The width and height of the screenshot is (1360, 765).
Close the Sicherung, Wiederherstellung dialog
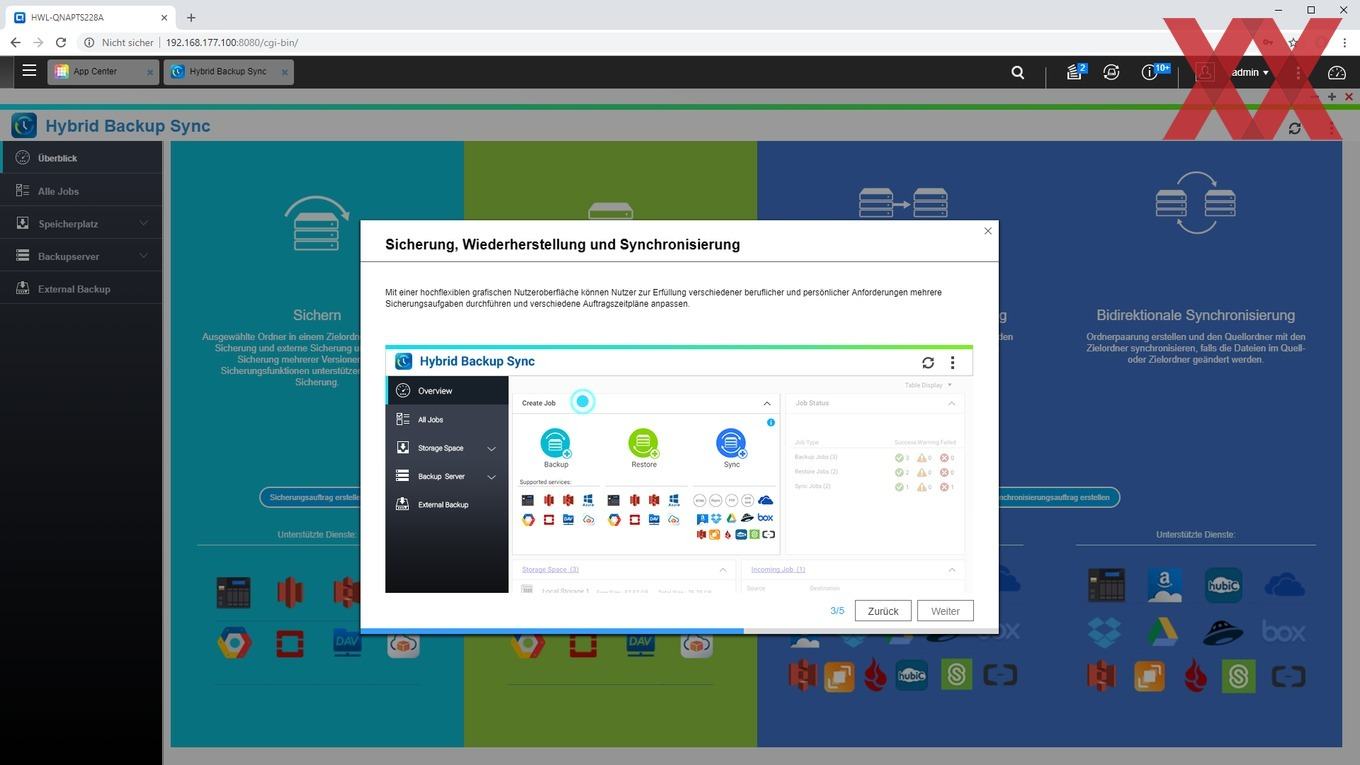point(988,231)
